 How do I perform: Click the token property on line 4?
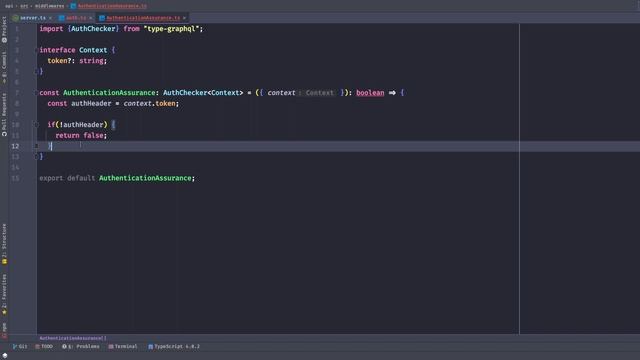pos(57,61)
